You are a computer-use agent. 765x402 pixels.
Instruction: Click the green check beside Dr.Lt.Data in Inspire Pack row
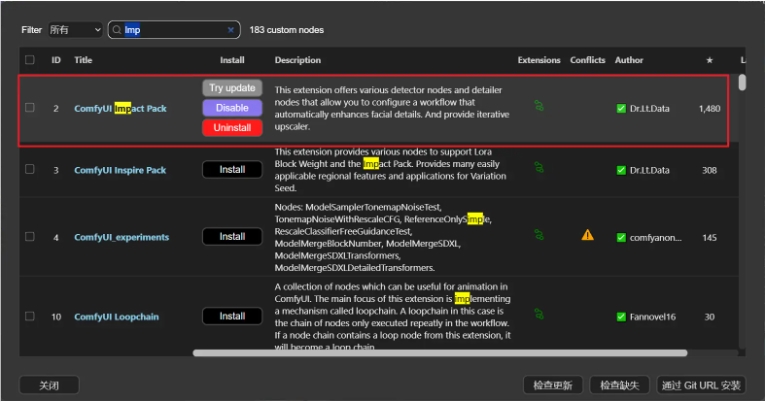(x=621, y=170)
